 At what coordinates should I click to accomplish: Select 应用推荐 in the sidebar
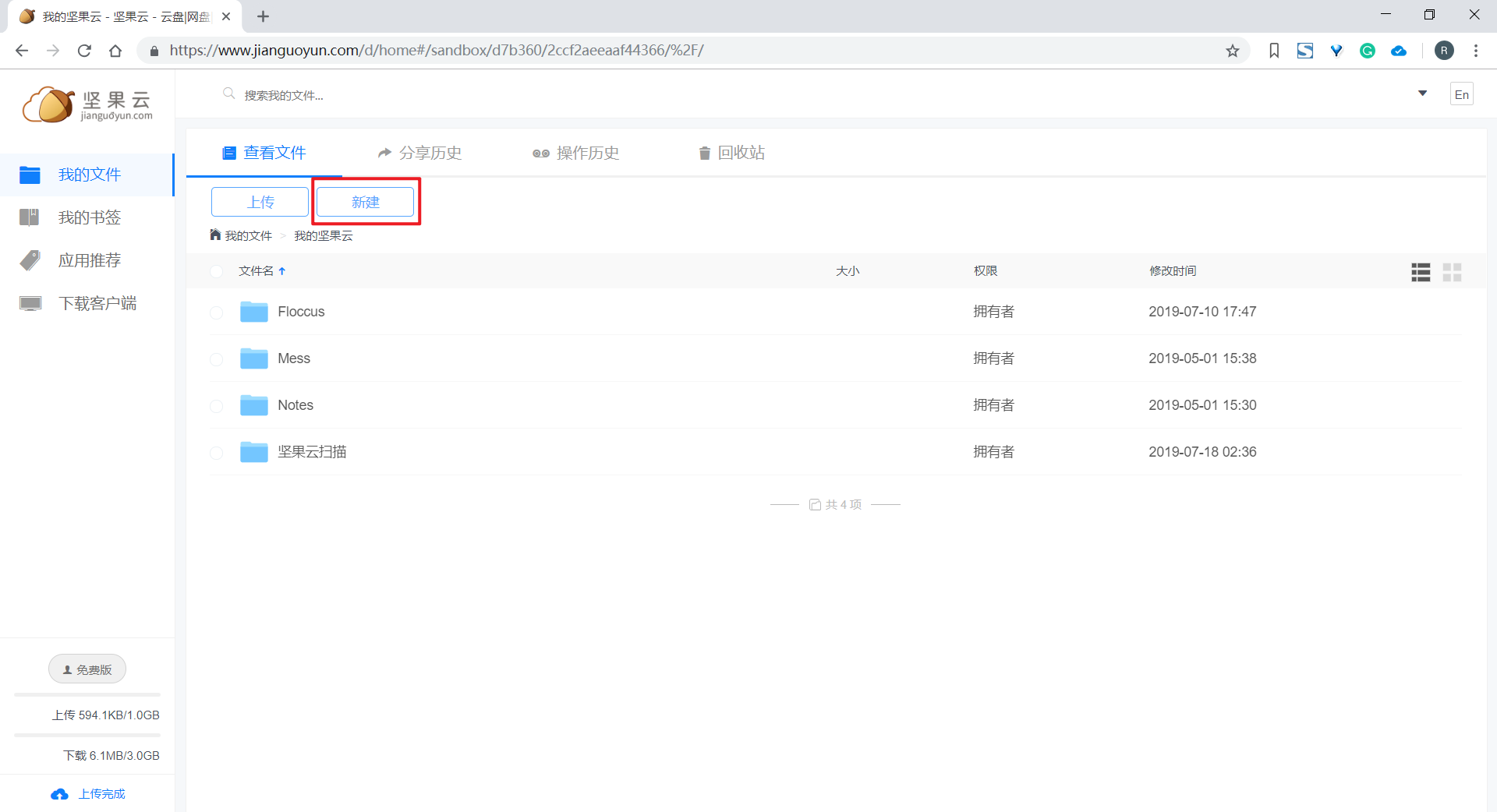click(89, 260)
